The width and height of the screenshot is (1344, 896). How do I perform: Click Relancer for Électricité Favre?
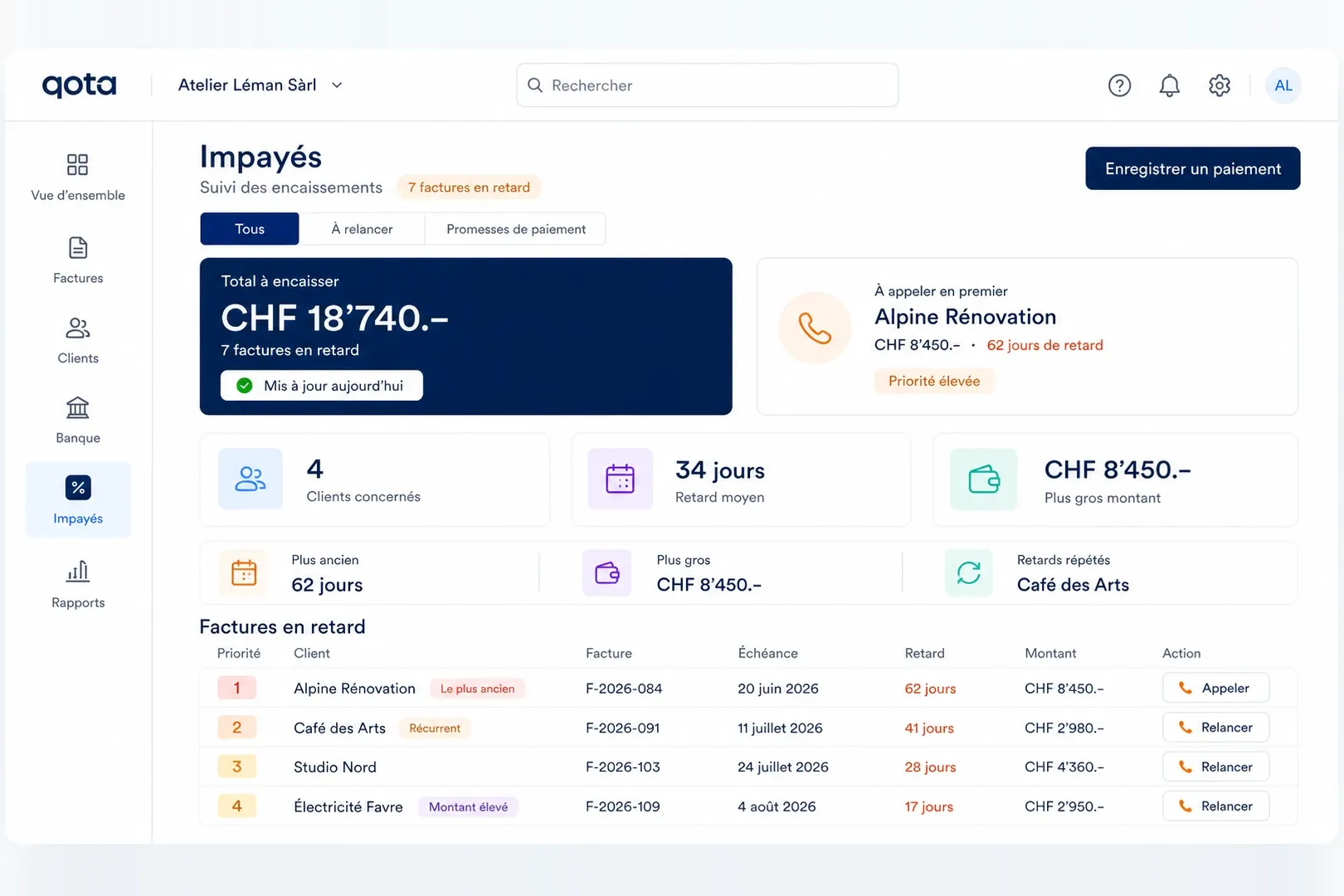(1215, 806)
